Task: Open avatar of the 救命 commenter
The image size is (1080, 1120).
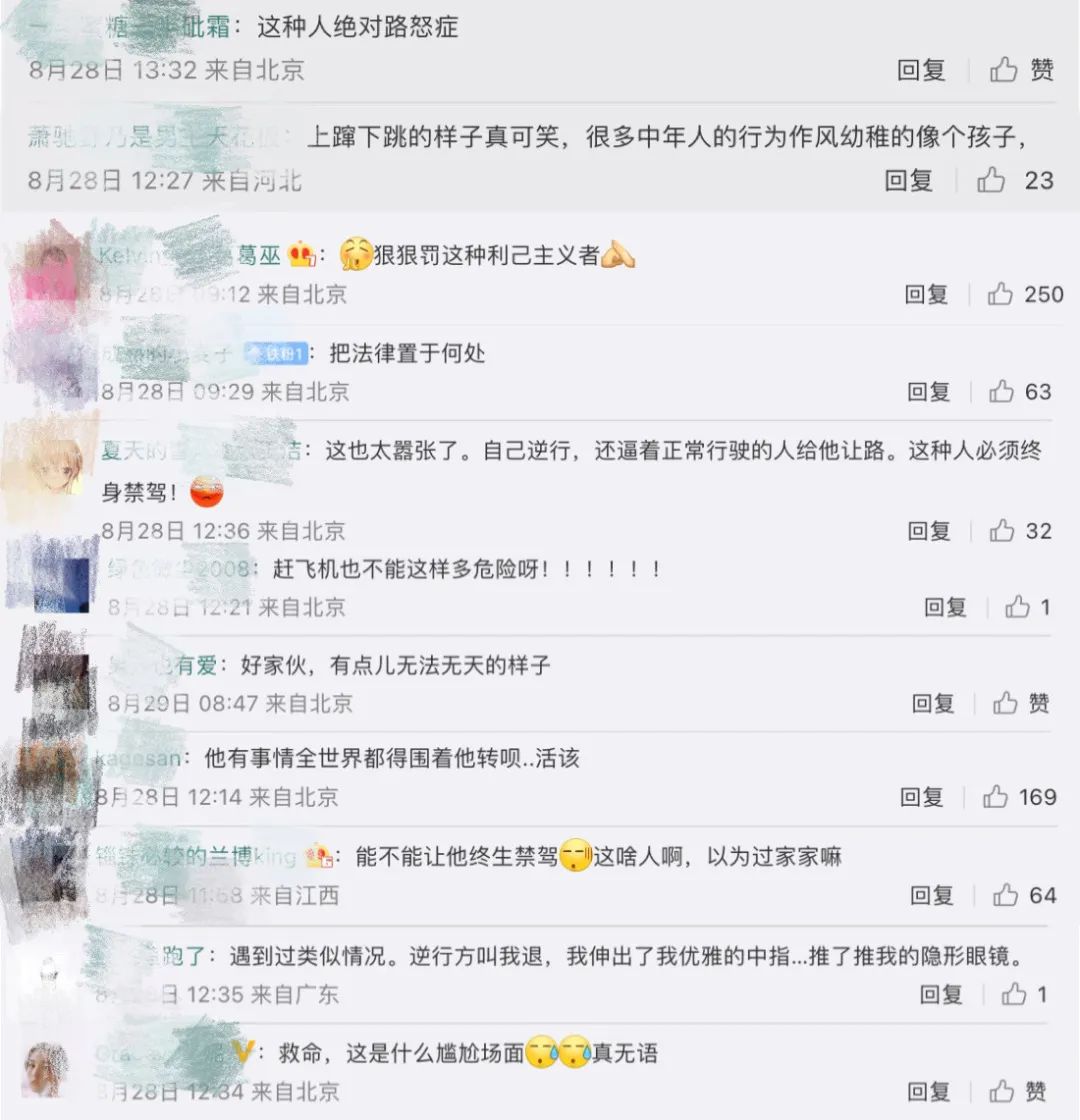Action: (x=47, y=1068)
